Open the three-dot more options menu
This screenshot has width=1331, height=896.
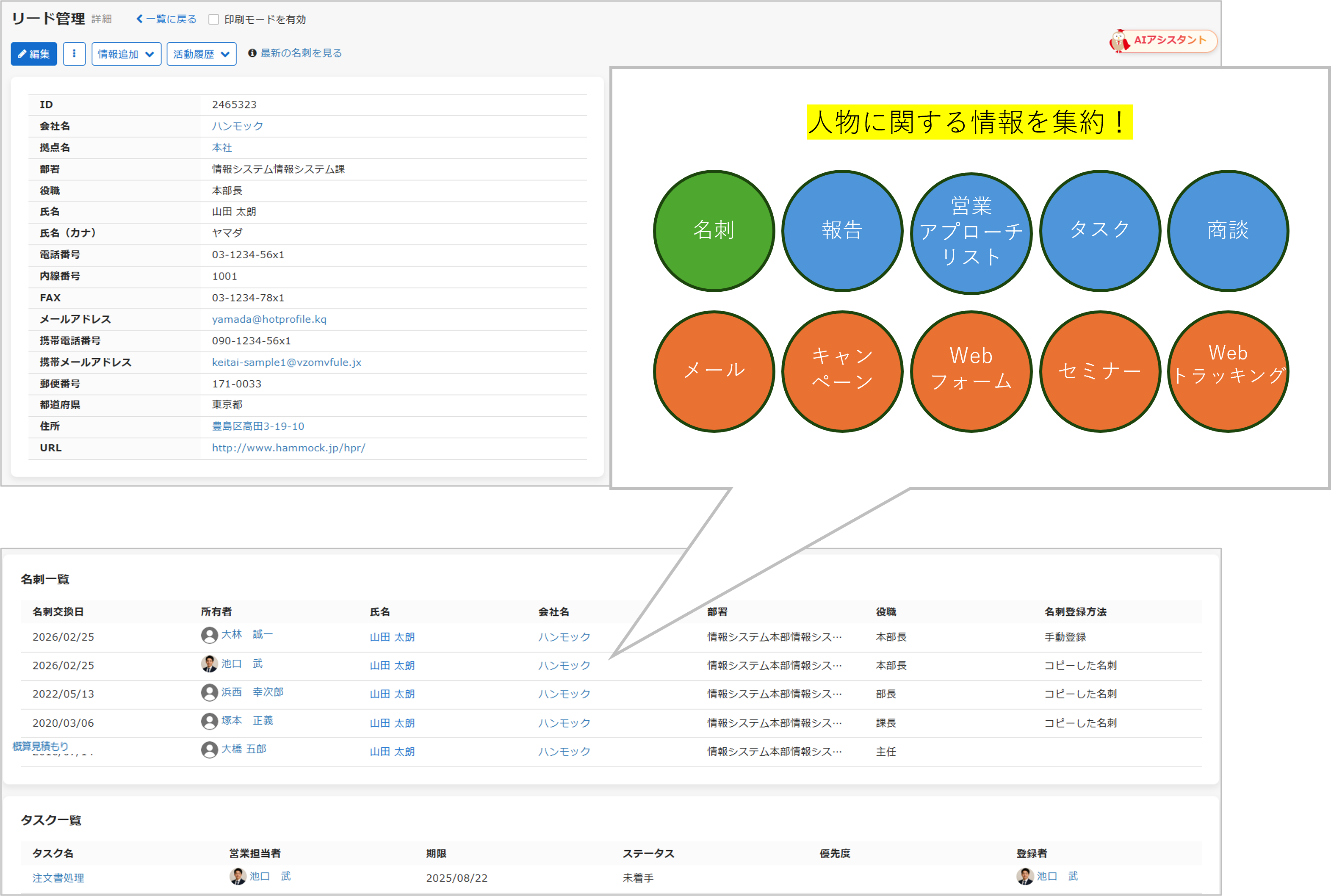(74, 54)
